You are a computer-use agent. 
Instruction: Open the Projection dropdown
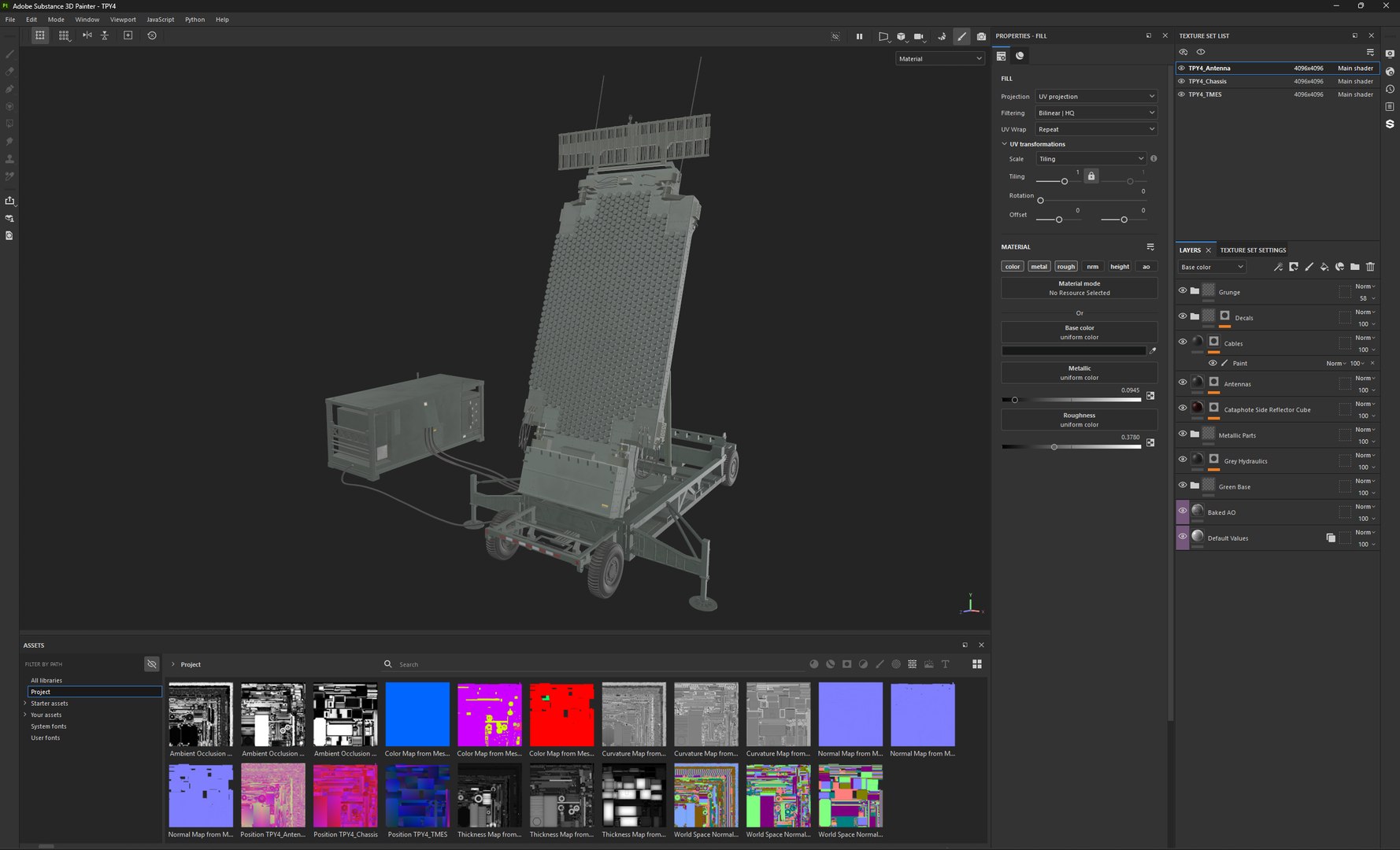[1096, 96]
